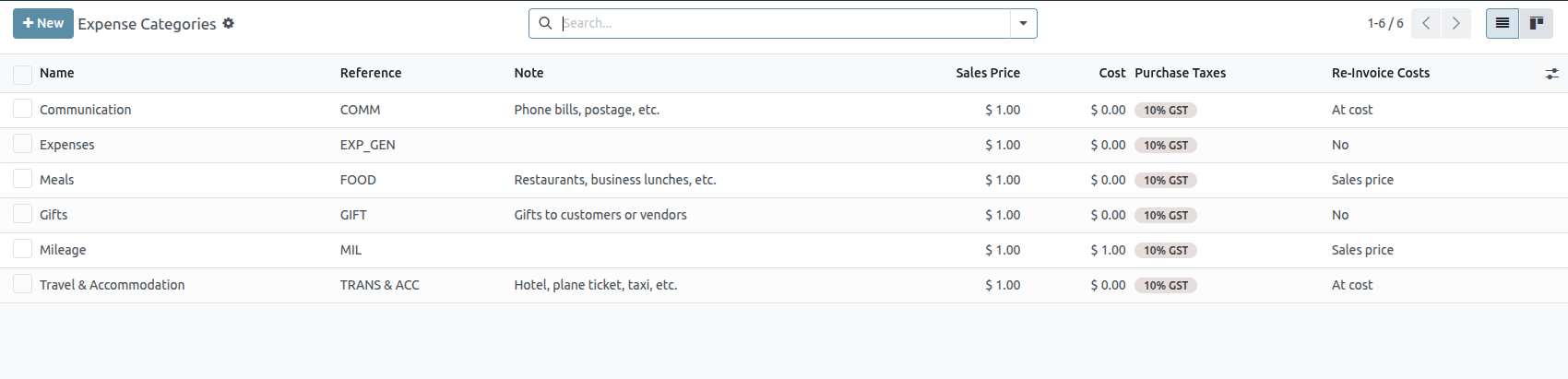
Task: Select the Meals row checkbox
Action: click(x=23, y=180)
